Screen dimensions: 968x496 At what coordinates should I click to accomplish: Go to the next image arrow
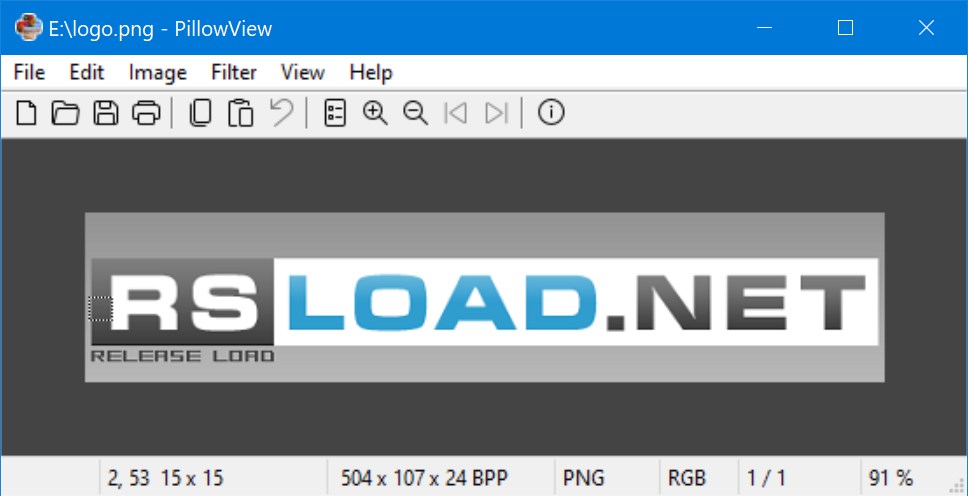496,113
